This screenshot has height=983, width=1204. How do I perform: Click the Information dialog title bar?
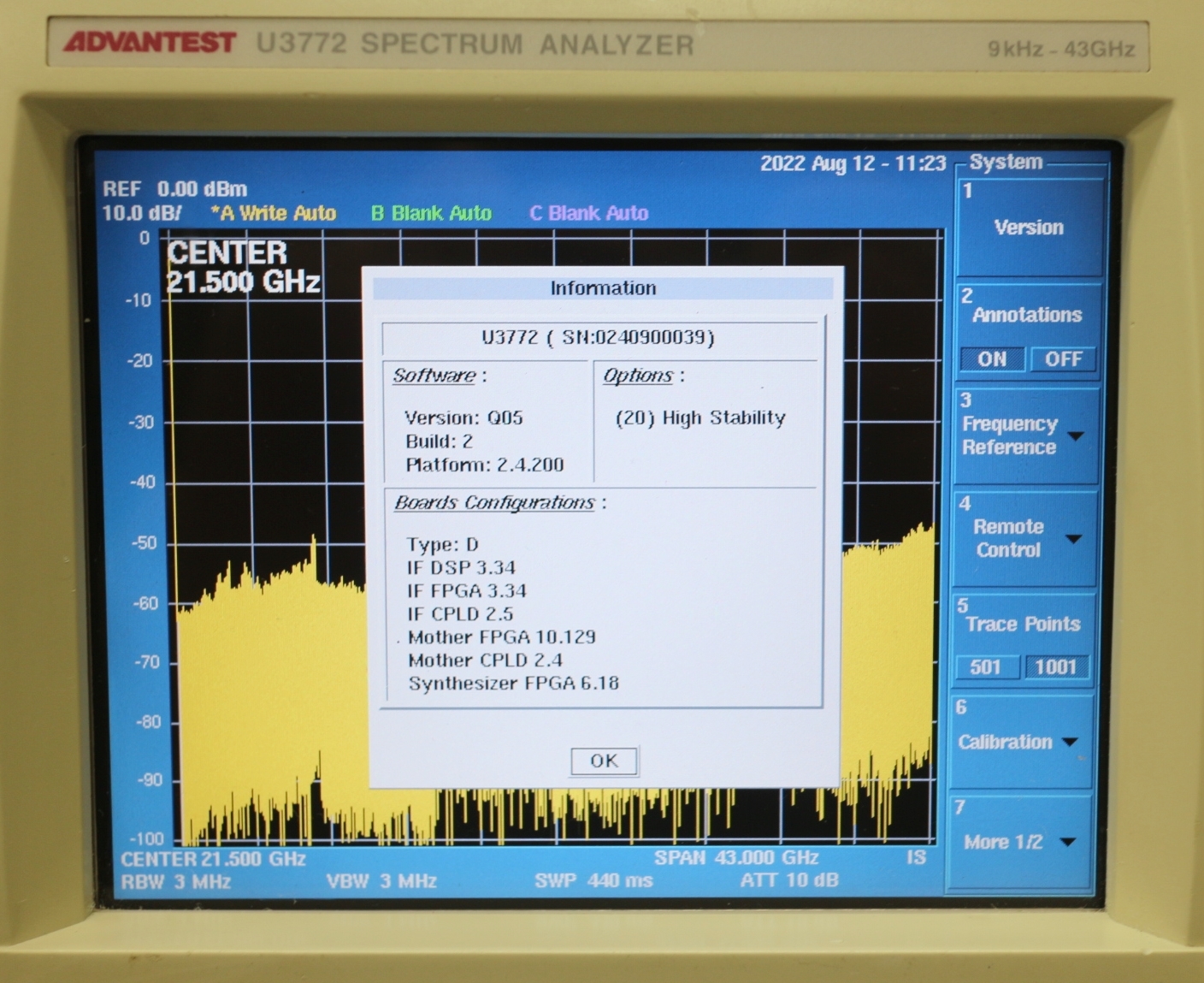click(603, 288)
